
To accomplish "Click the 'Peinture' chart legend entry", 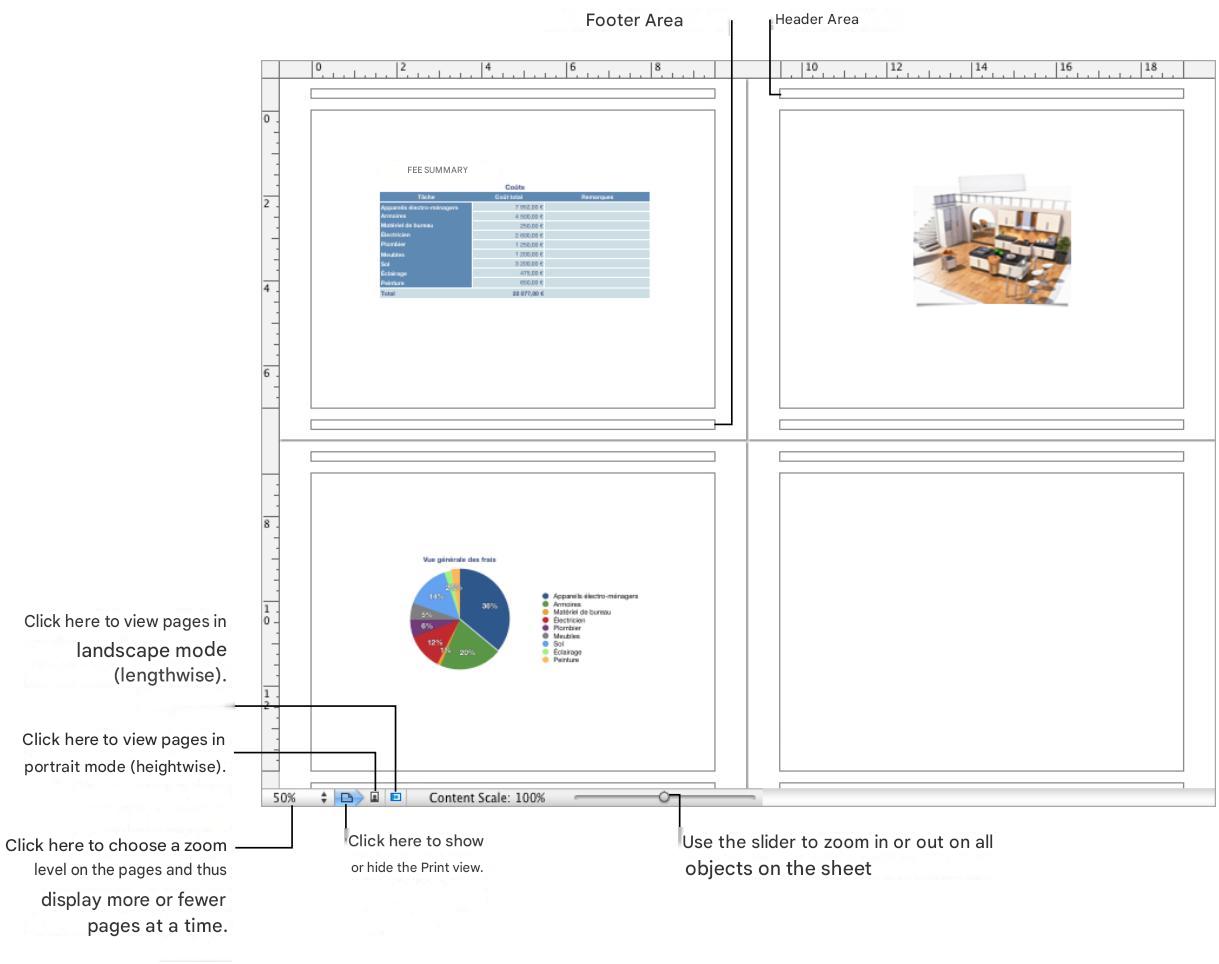I will coord(562,660).
